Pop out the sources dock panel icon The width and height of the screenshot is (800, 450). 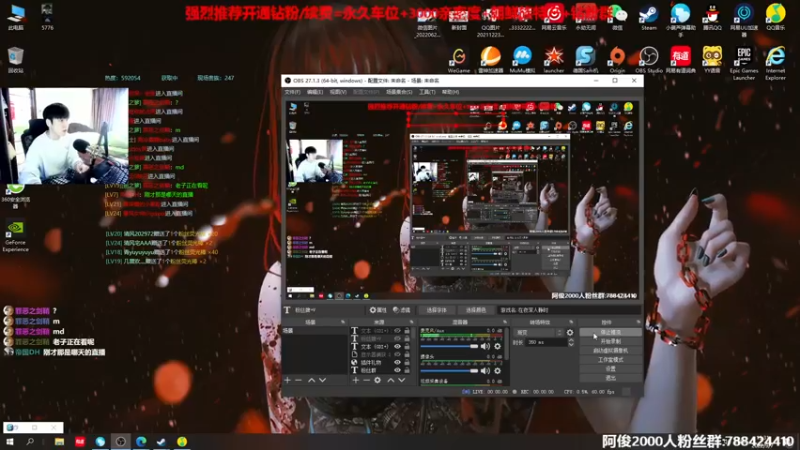click(412, 322)
